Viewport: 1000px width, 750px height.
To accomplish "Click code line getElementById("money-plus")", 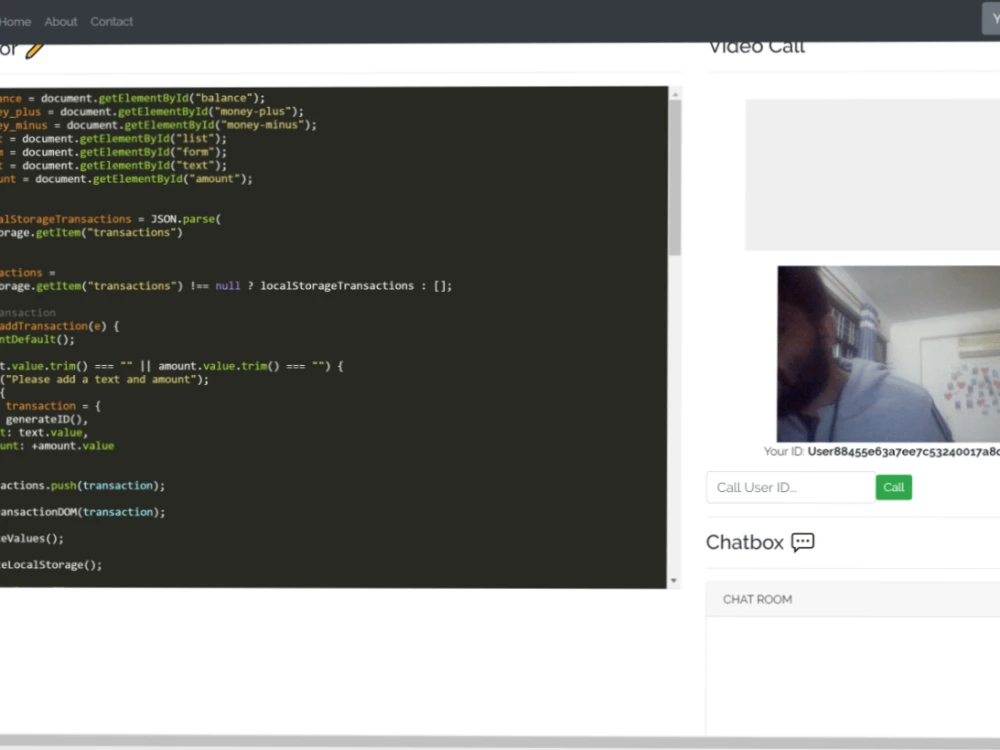I will [x=152, y=112].
